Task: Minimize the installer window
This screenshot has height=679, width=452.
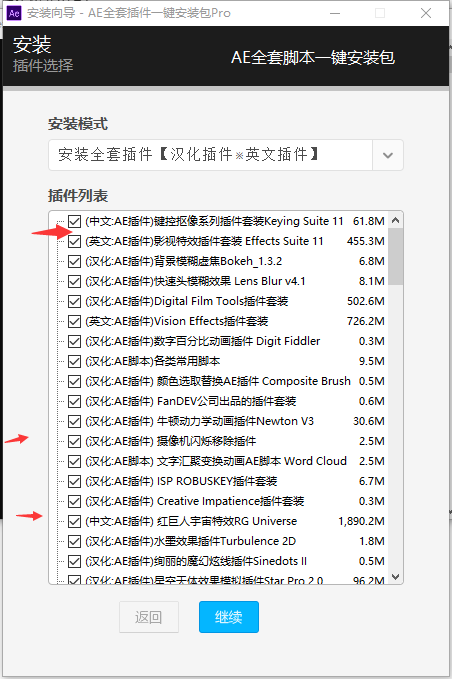Action: (335, 13)
